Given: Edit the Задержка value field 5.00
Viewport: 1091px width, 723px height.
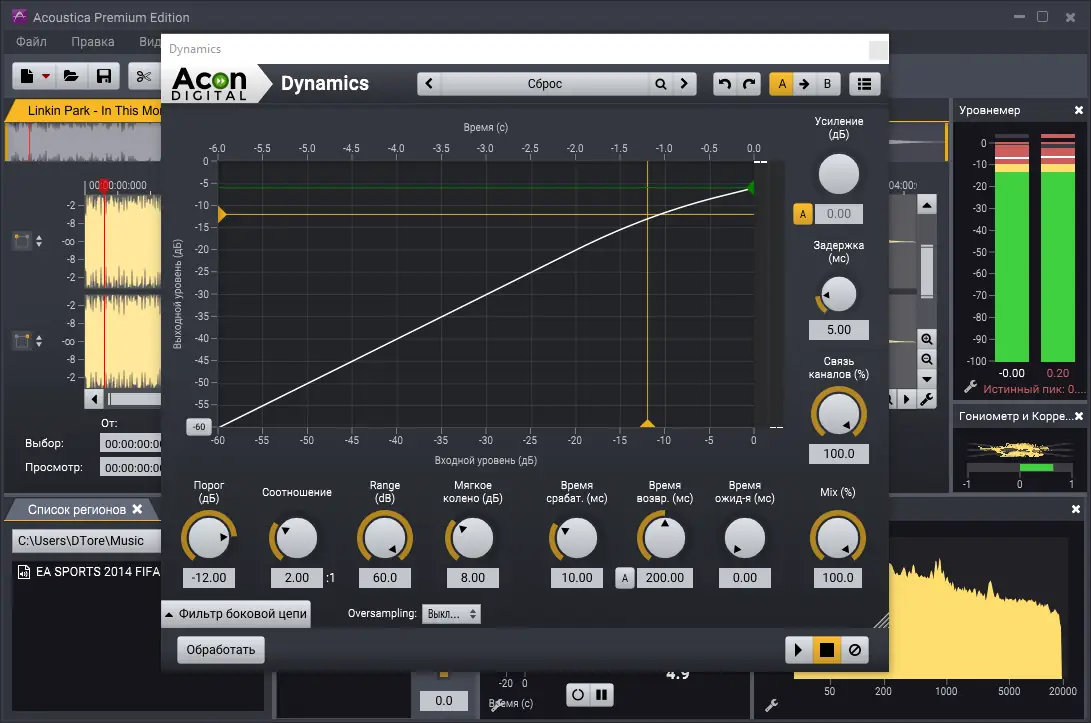Looking at the screenshot, I should [838, 330].
